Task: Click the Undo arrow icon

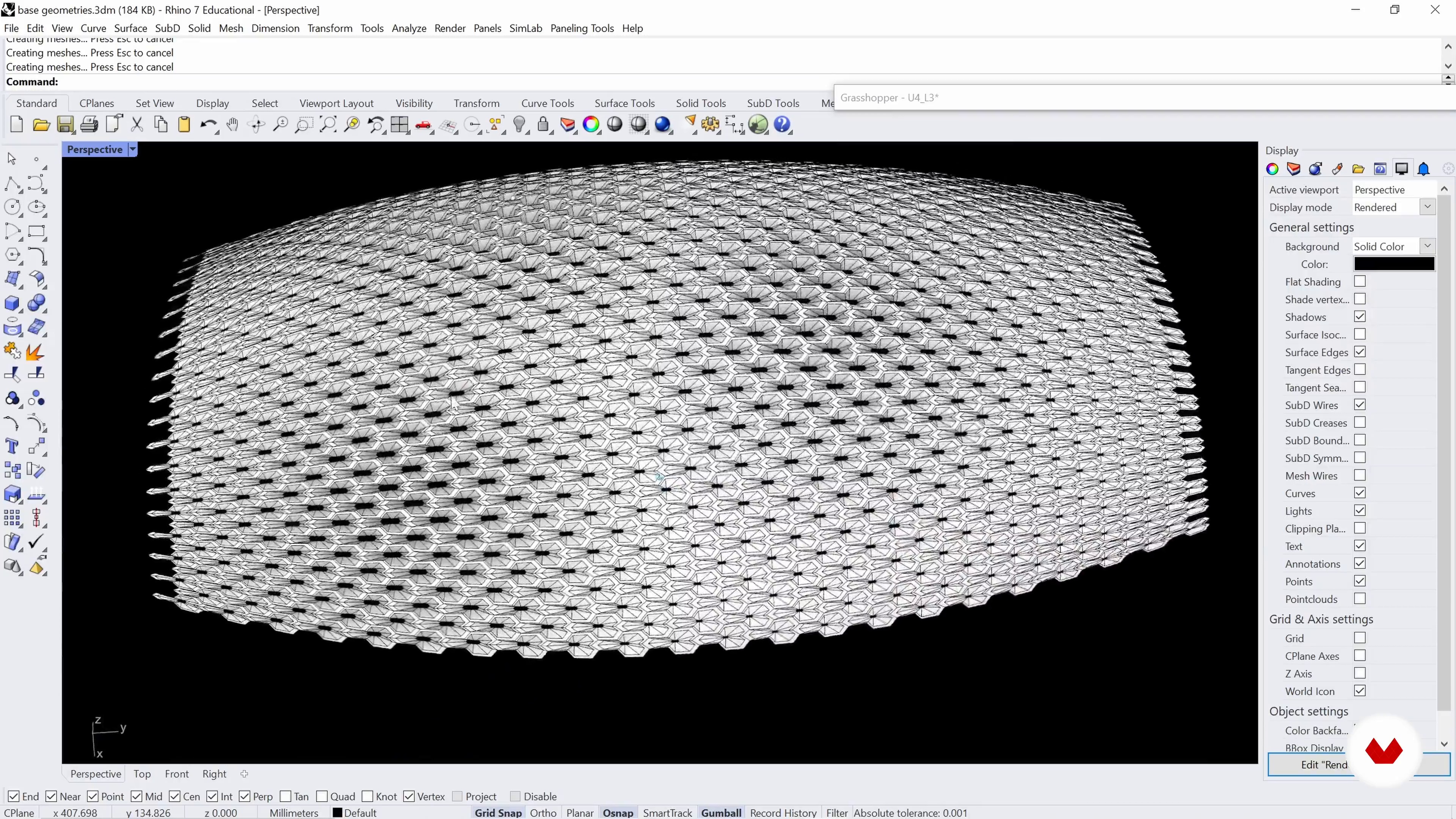Action: 207,124
